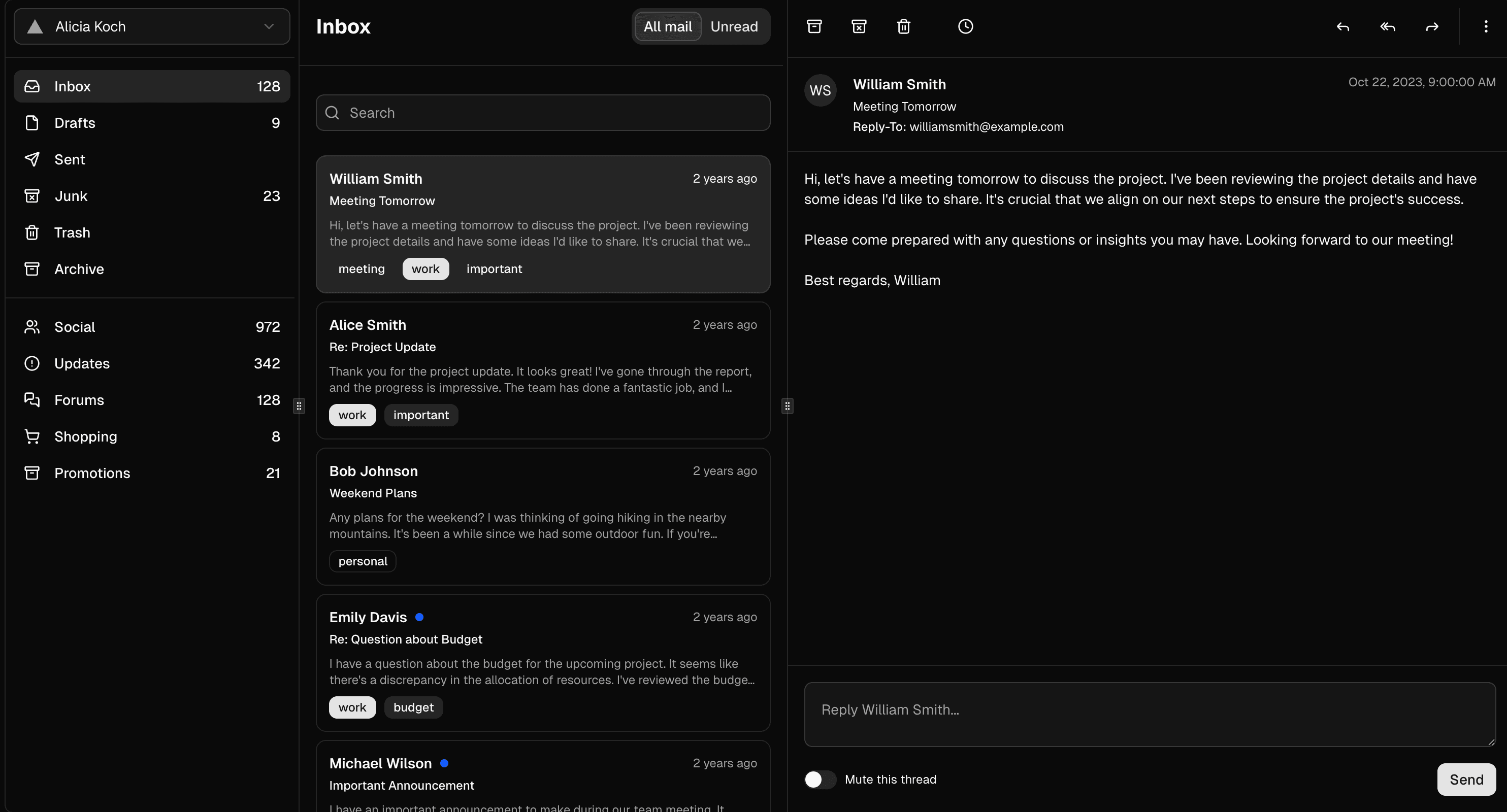Click inside the Search field
Screen dimensions: 1507x812
(543, 112)
